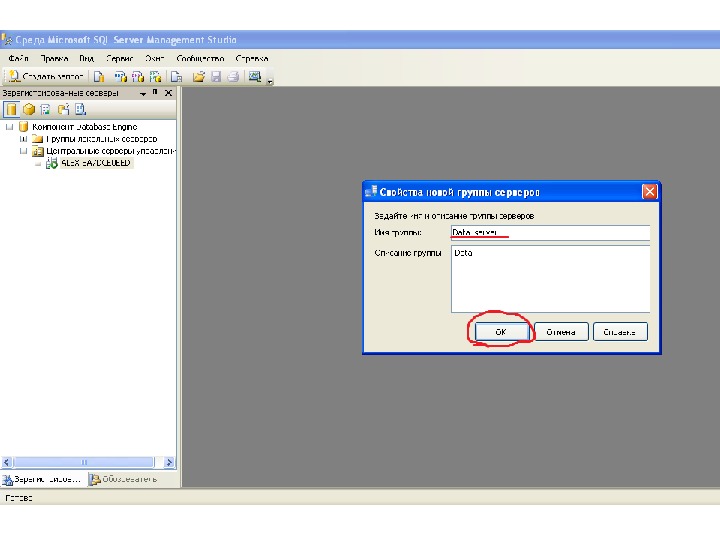Viewport: 720px width, 540px height.
Task: Confirm the new server group with OK
Action: [501, 332]
